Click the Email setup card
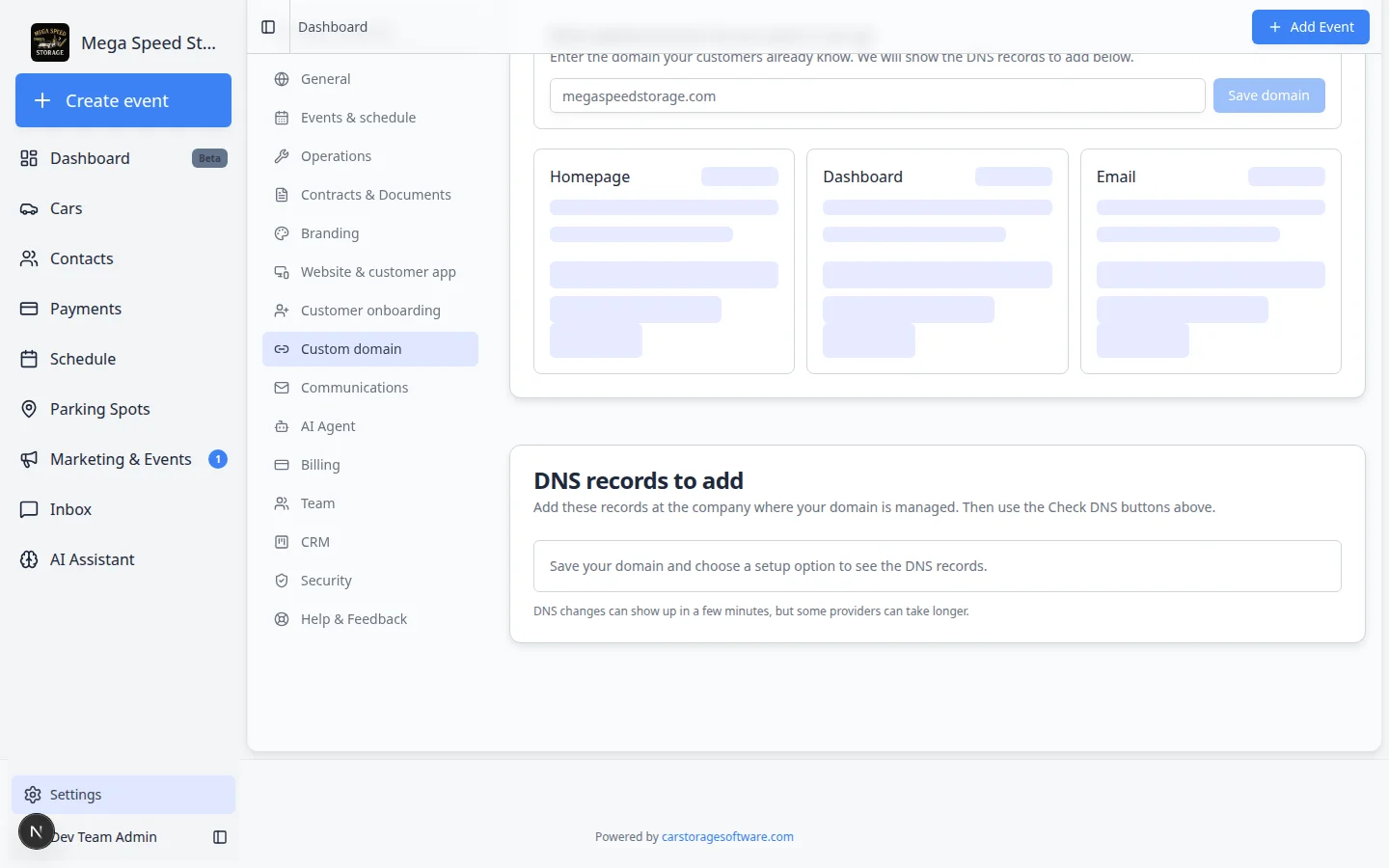This screenshot has width=1389, height=868. [x=1211, y=261]
